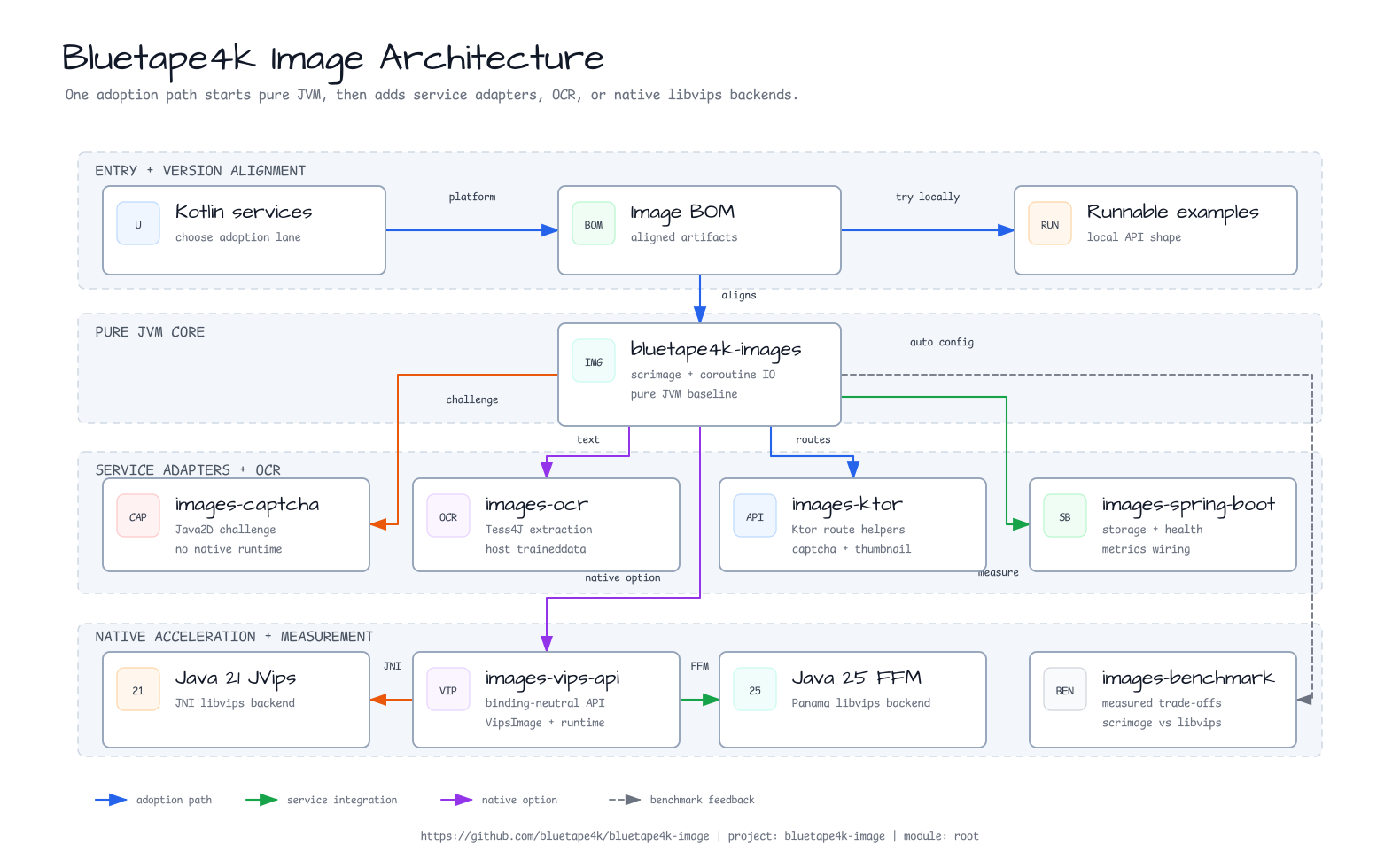The height and width of the screenshot is (868, 1400).
Task: Click 'storage + health' text
Action: coord(1153,530)
